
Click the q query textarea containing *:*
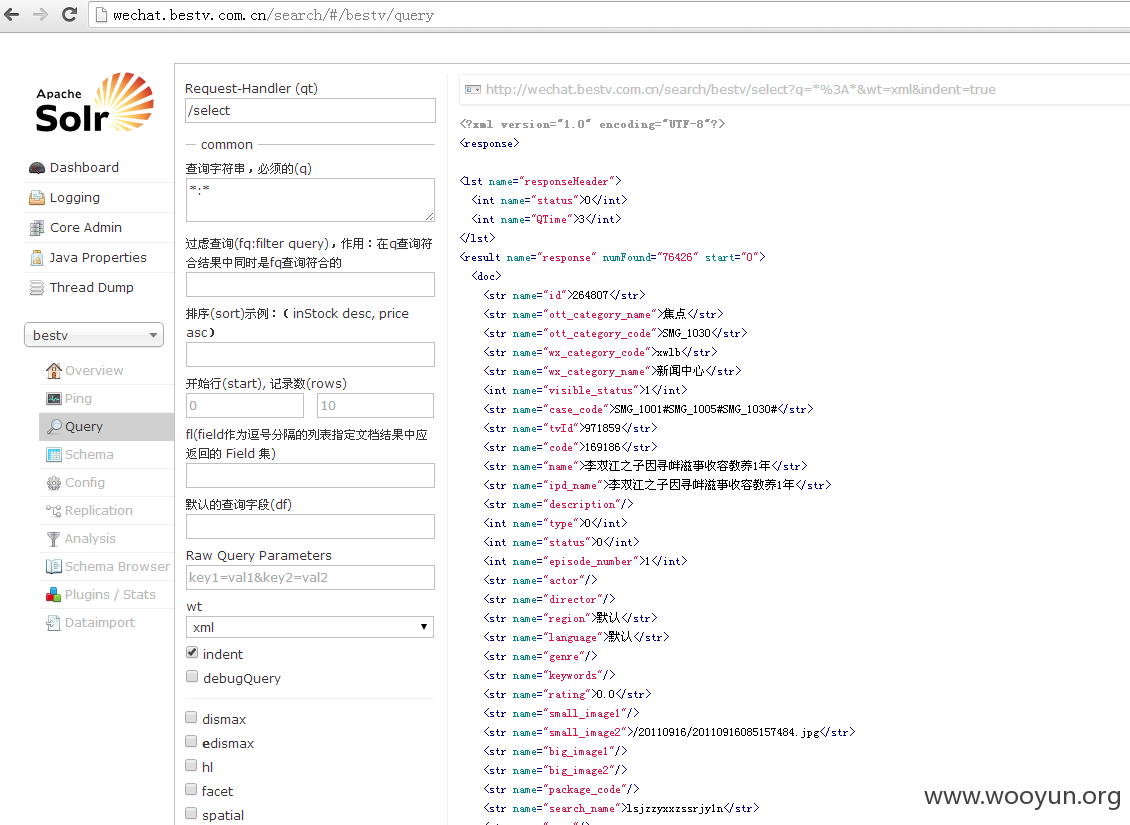tap(310, 200)
